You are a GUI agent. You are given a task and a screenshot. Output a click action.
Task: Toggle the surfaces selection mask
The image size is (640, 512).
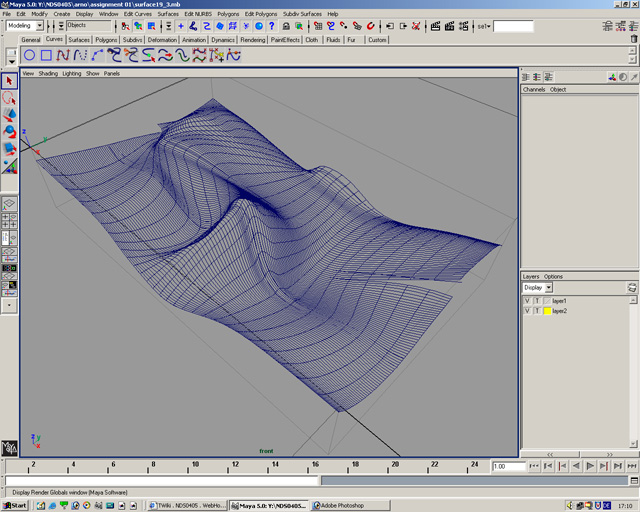tap(220, 26)
